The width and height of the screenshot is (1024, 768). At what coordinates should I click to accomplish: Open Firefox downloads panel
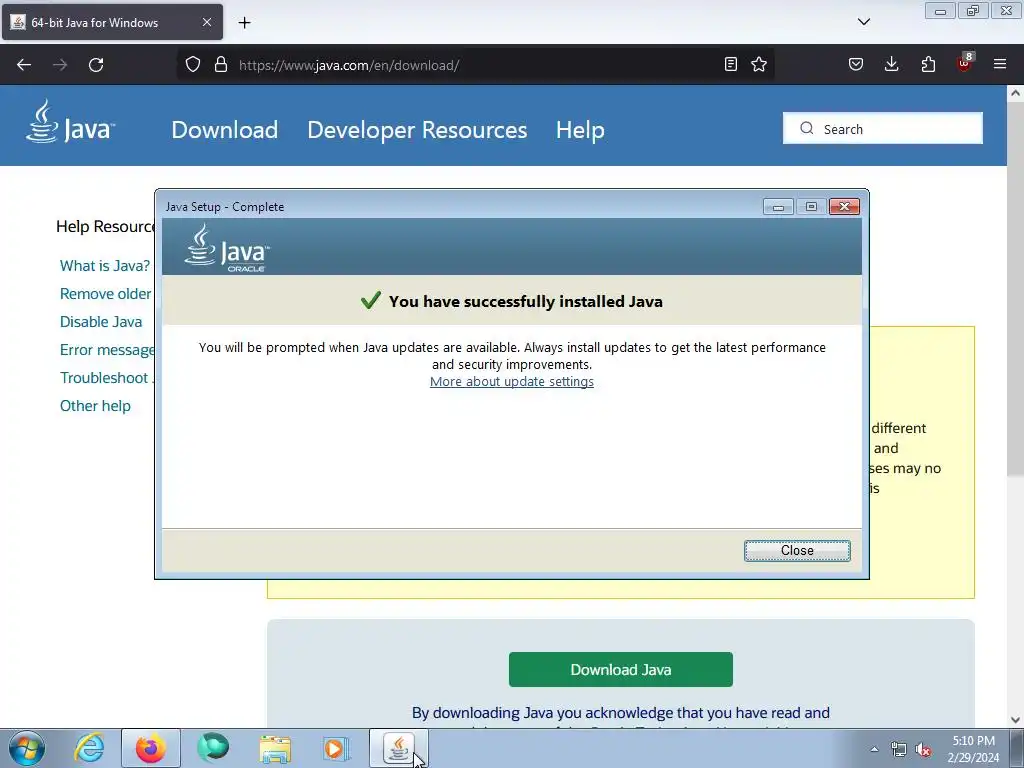tap(891, 65)
